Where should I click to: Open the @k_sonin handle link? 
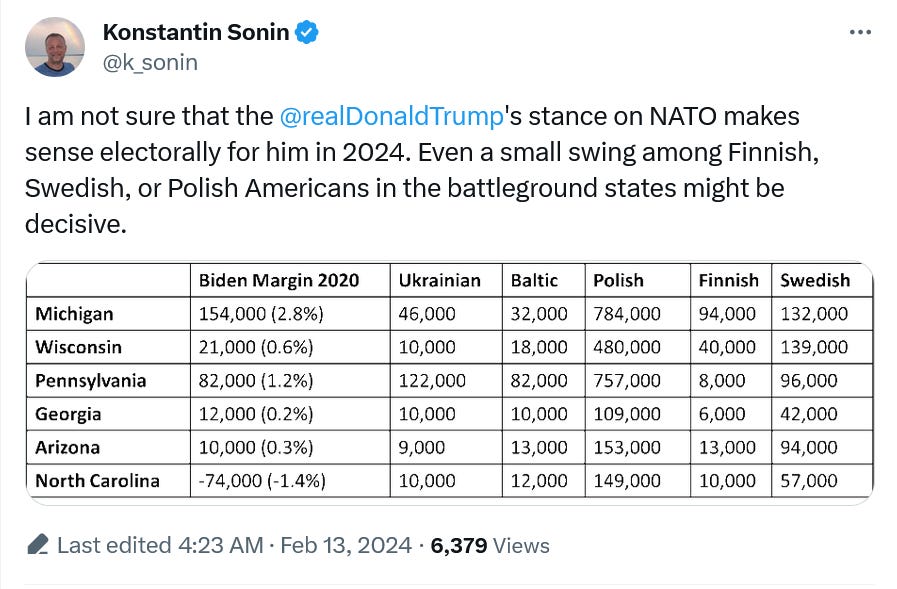pos(150,62)
